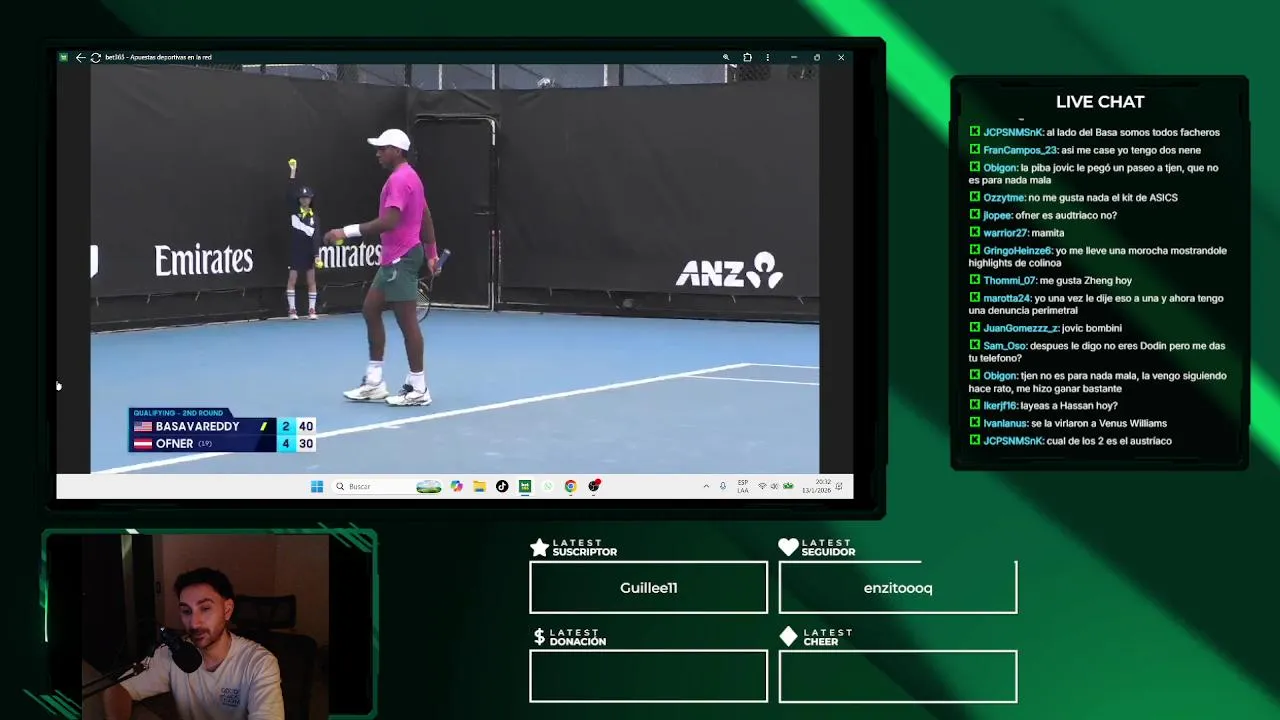
Task: Open the Wi-Fi network tray icon
Action: point(762,486)
